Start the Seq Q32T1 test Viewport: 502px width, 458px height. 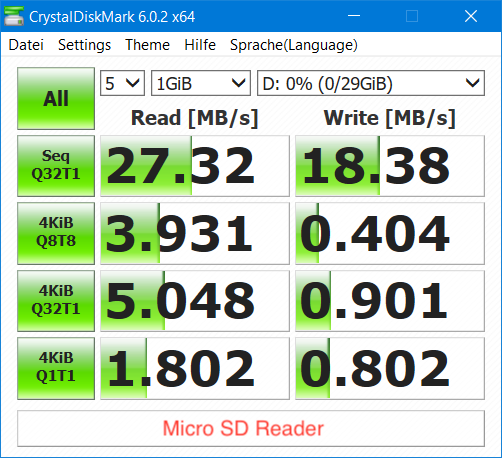pos(56,166)
